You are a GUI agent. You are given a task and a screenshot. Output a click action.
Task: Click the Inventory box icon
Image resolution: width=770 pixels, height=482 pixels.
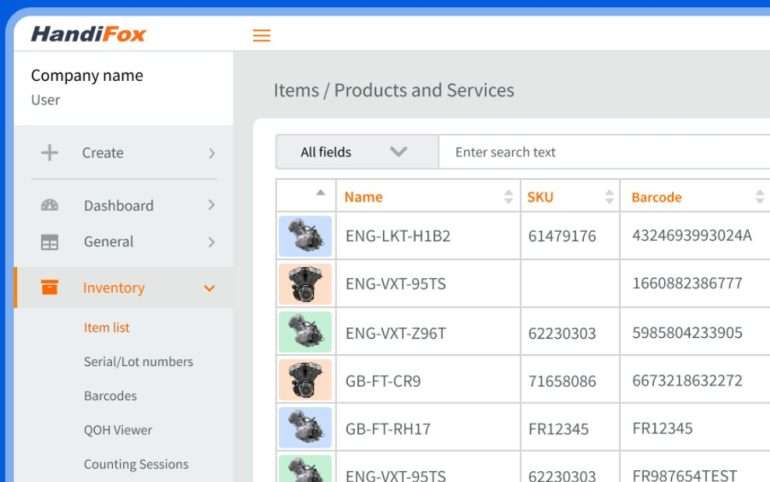tap(49, 288)
